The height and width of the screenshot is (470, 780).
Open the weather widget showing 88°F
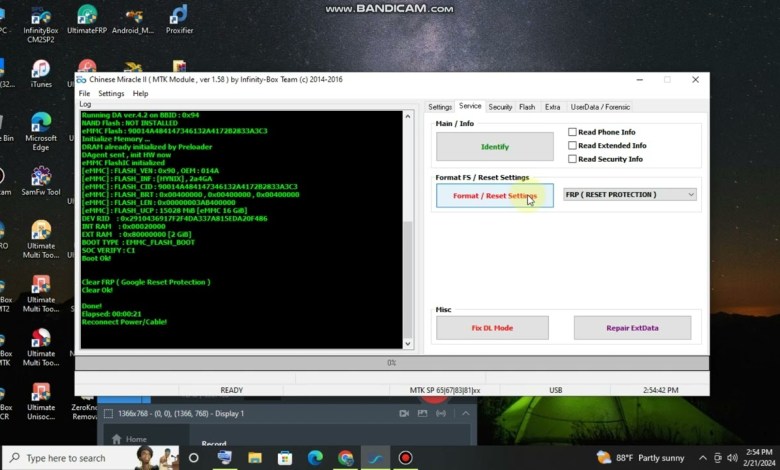[641, 458]
